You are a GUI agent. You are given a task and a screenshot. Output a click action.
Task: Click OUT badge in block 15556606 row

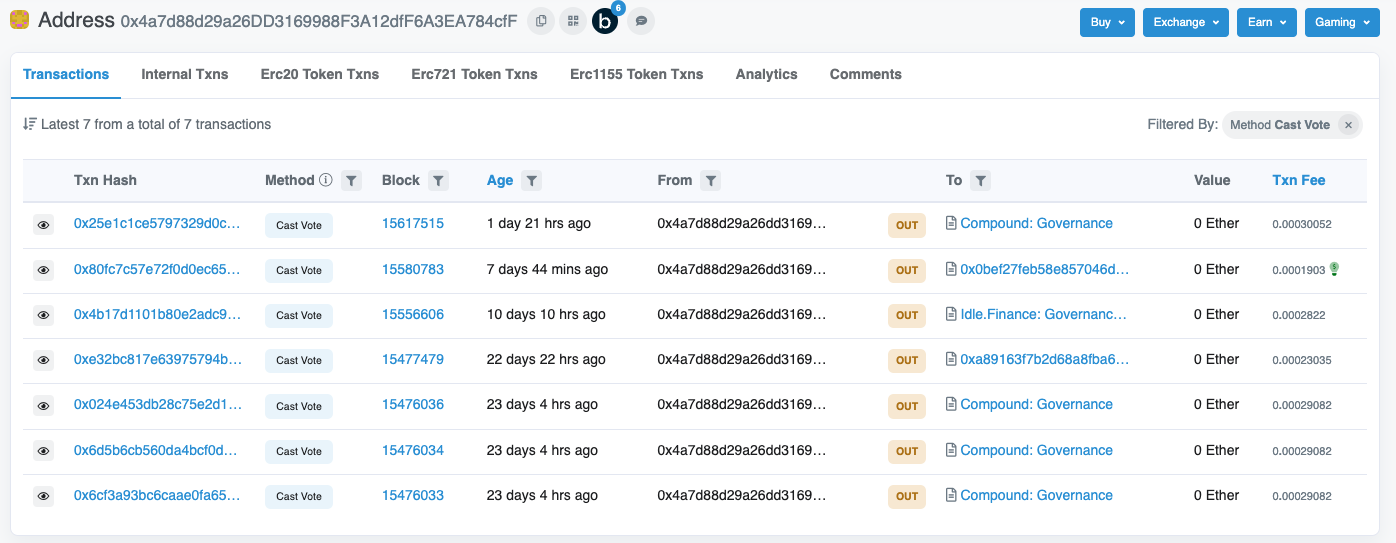[907, 315]
